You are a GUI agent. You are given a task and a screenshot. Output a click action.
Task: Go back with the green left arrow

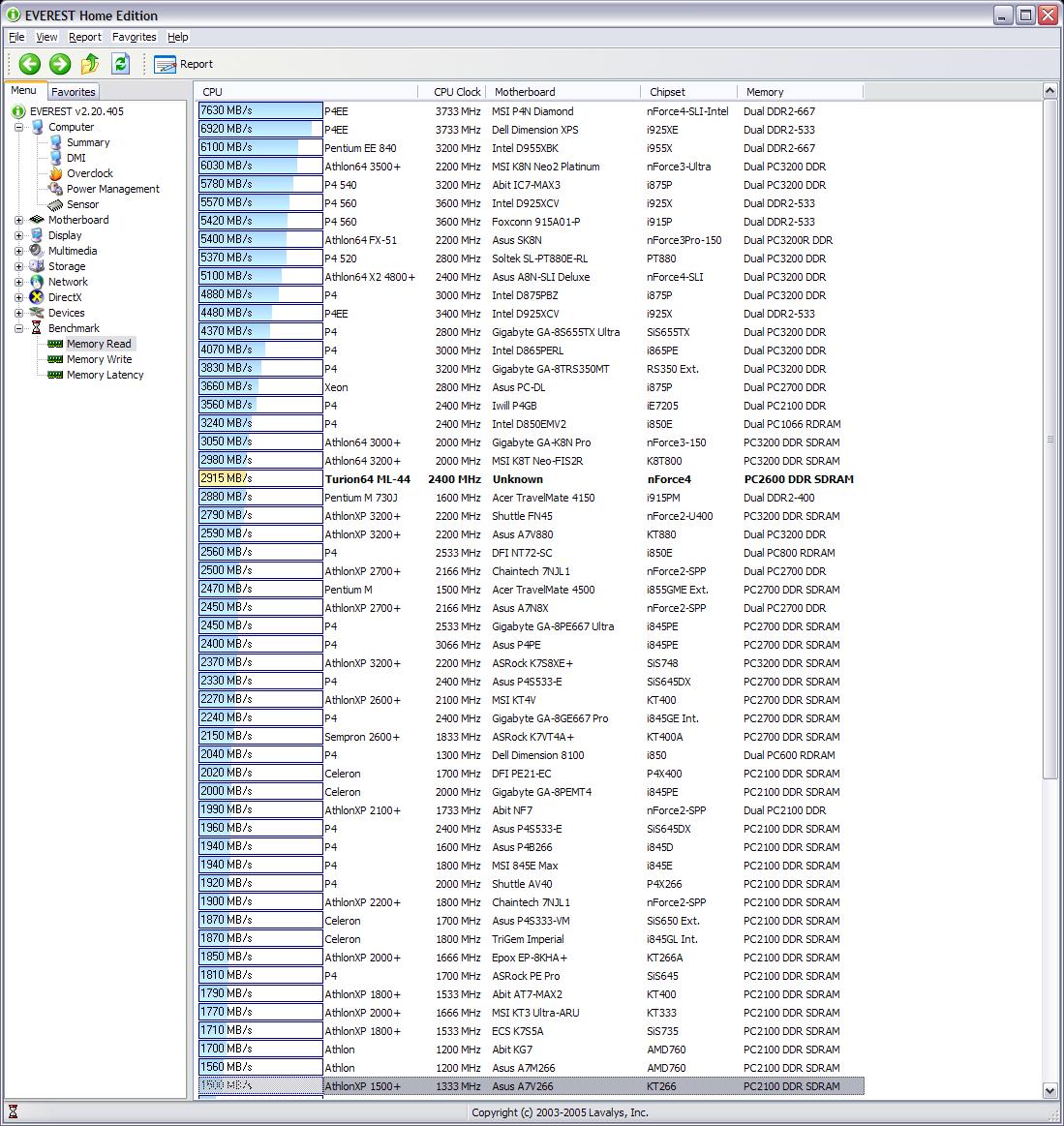coord(29,64)
